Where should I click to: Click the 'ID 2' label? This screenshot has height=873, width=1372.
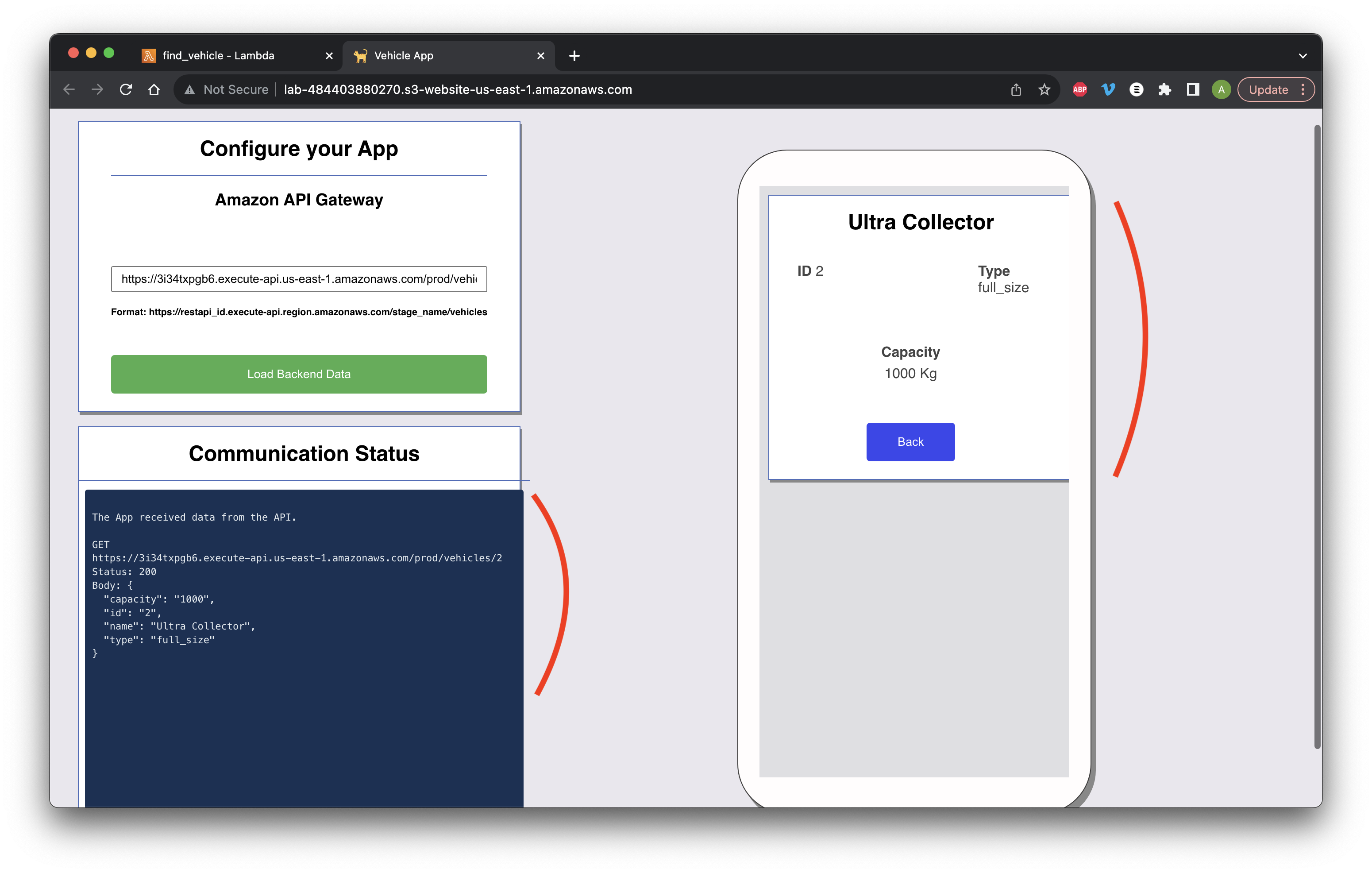(x=810, y=270)
